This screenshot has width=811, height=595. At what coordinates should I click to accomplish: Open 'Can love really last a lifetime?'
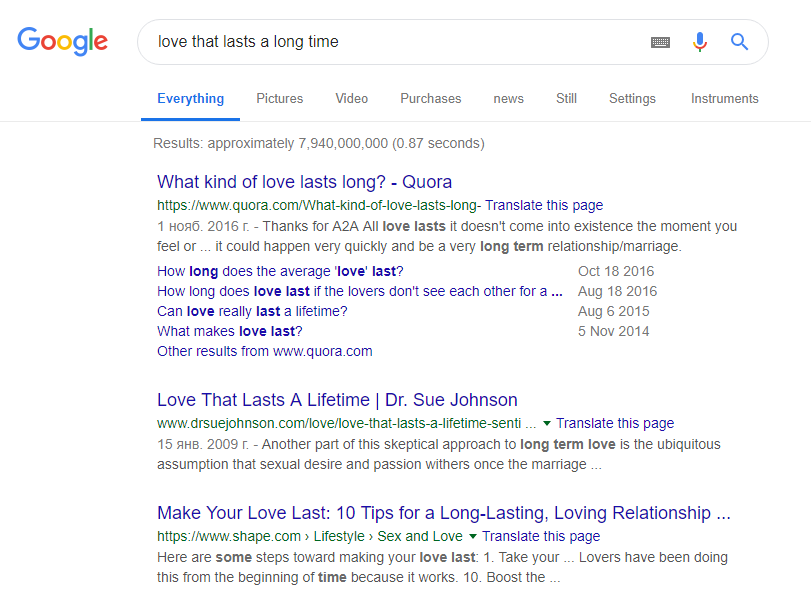click(252, 311)
